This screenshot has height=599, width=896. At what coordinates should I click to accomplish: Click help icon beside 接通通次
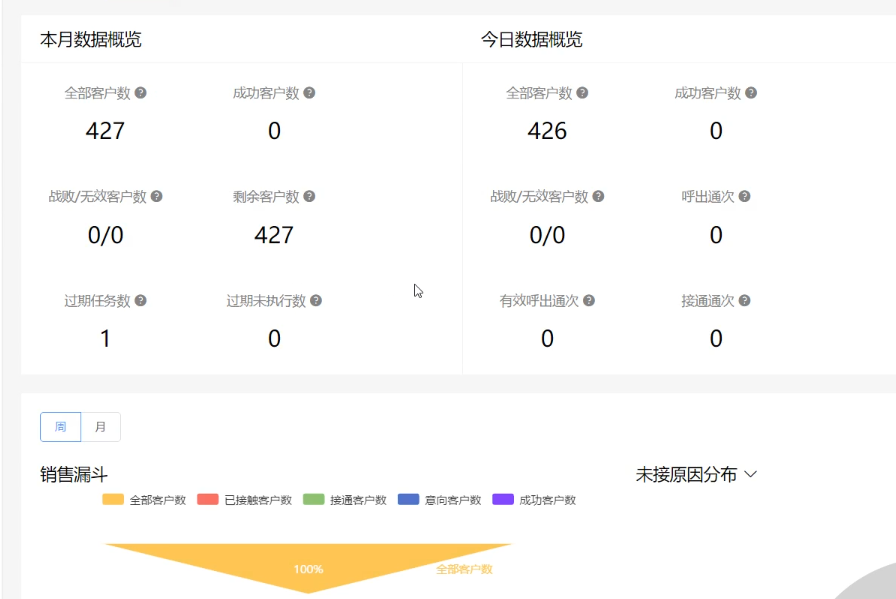[744, 300]
